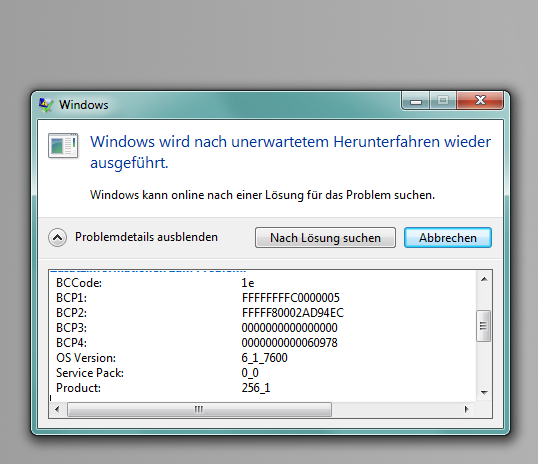Image resolution: width=538 pixels, height=464 pixels.
Task: Click the Windows flag icon in title bar
Action: coord(46,105)
